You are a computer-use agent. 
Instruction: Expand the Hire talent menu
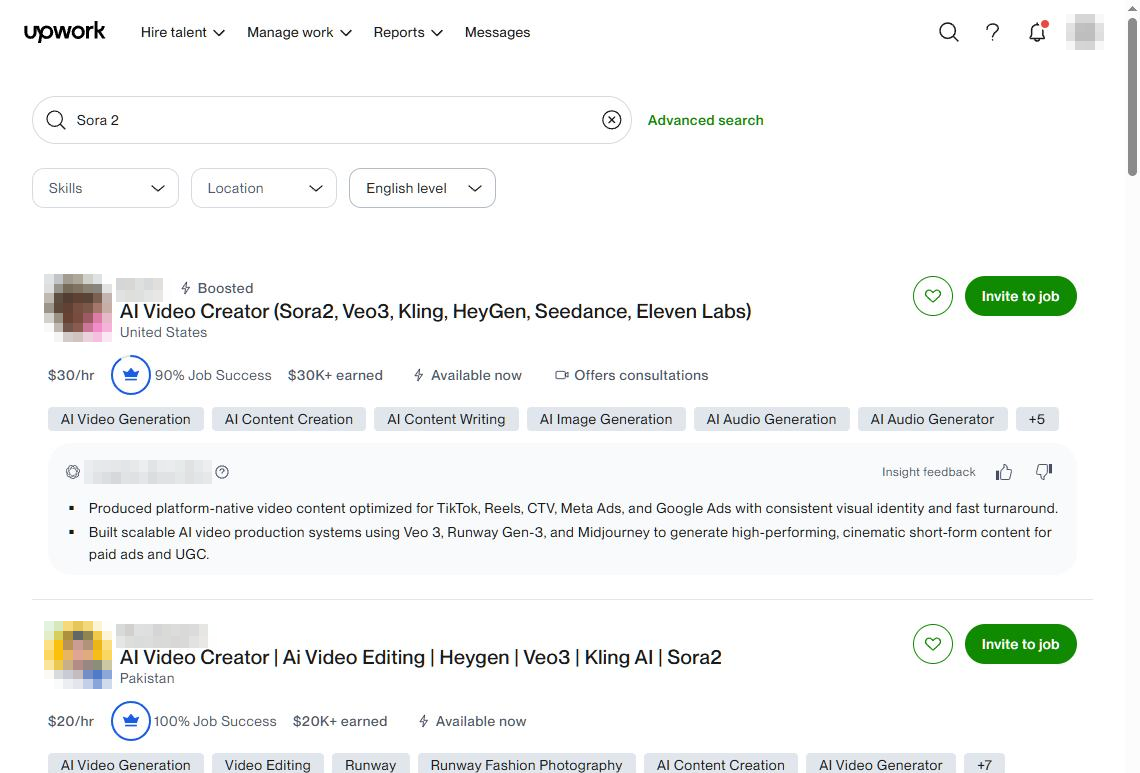point(182,32)
